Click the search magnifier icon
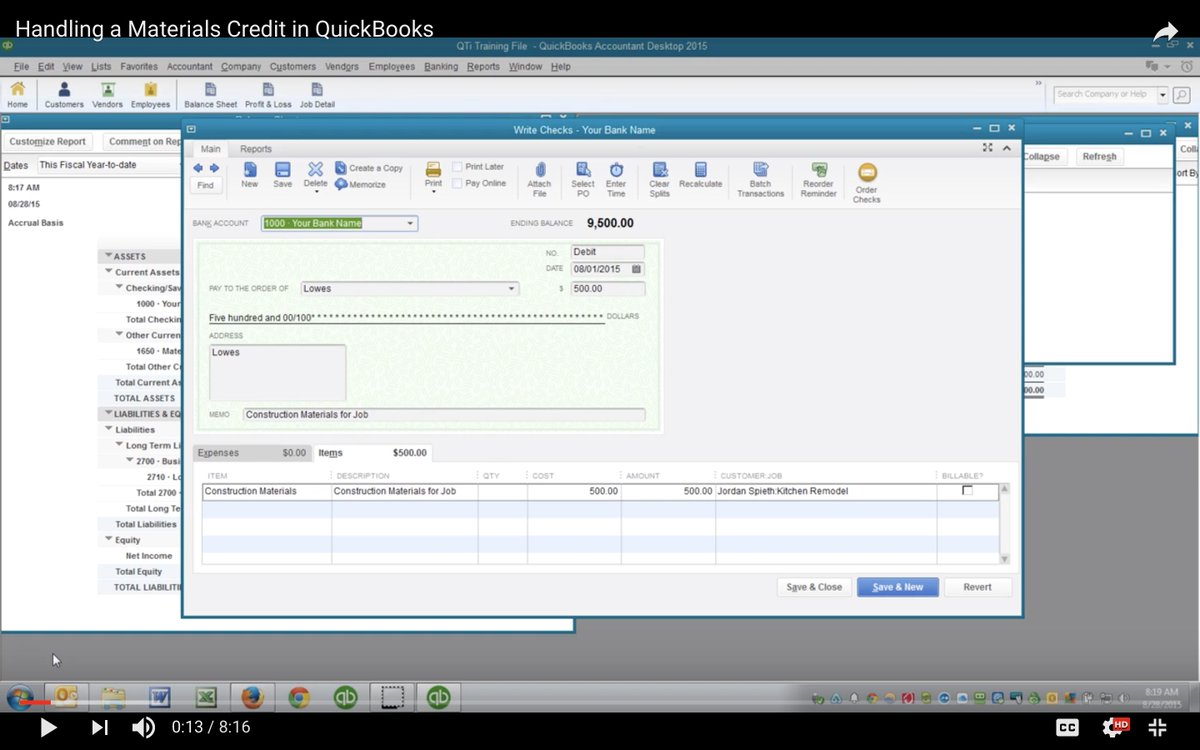The image size is (1200, 750). tap(1181, 95)
